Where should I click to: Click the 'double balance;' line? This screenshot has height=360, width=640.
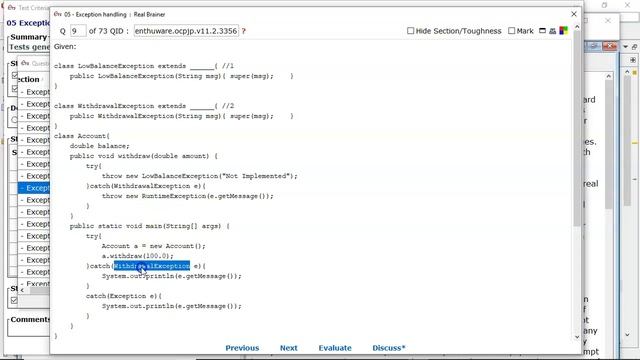[99, 146]
